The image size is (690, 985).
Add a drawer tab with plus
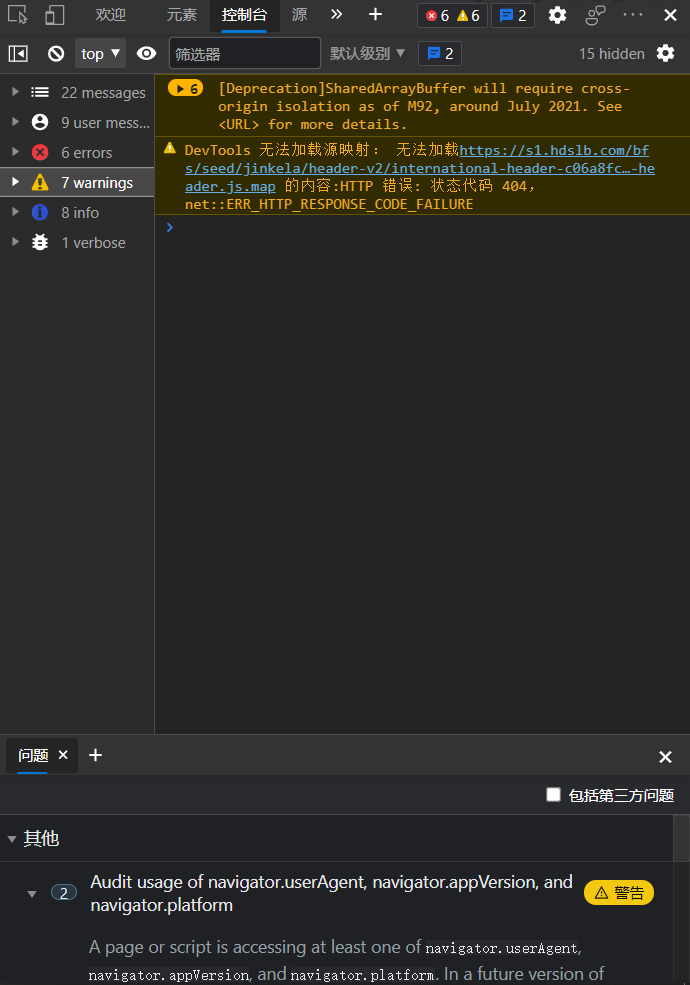(x=96, y=755)
